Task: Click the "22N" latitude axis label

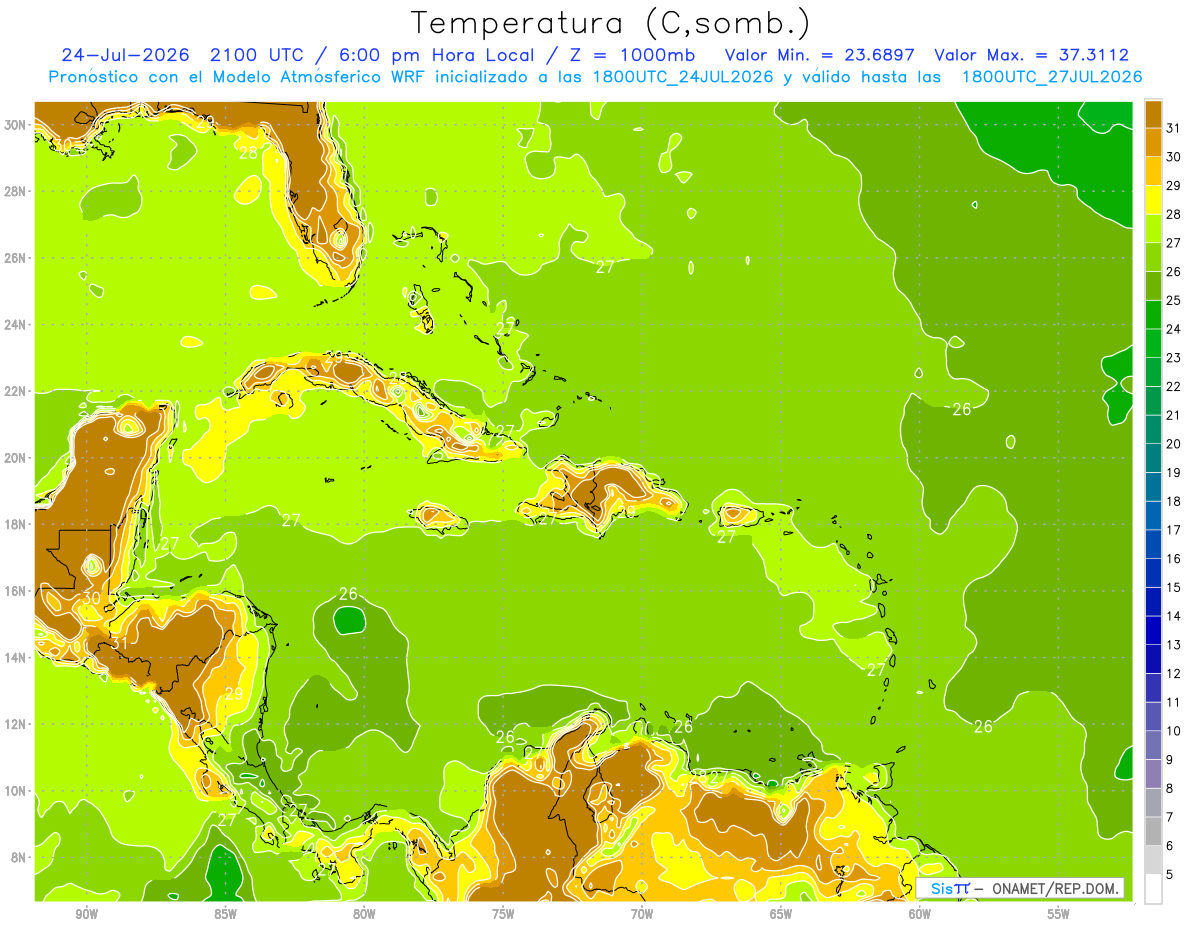Action: click(x=16, y=391)
